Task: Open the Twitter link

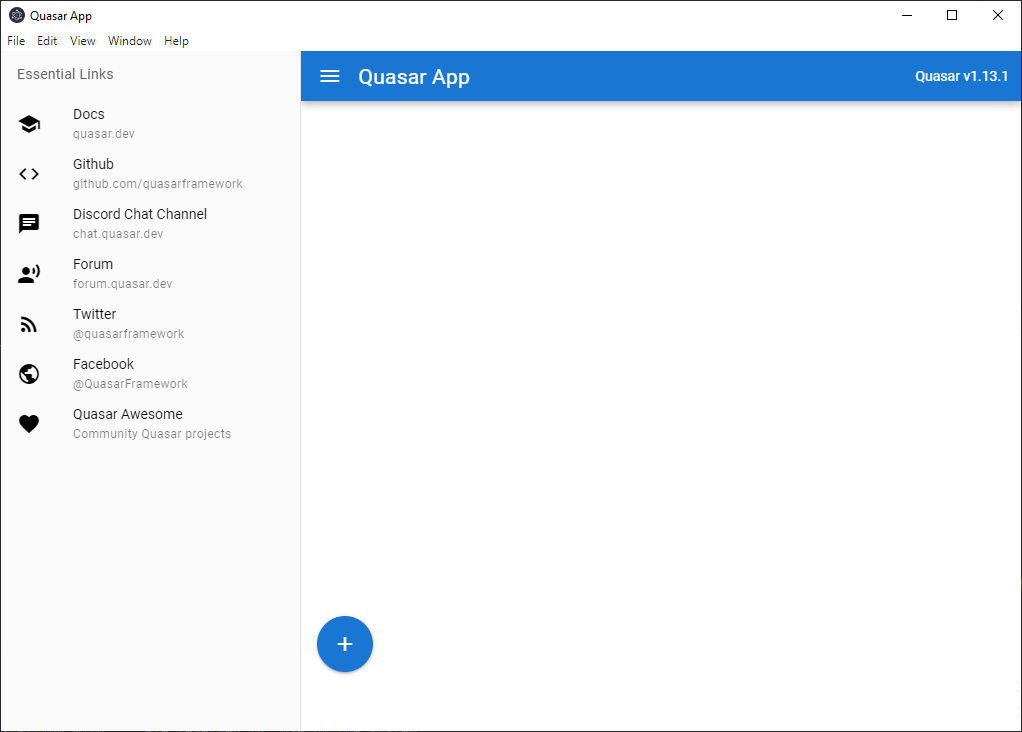Action: (x=151, y=324)
